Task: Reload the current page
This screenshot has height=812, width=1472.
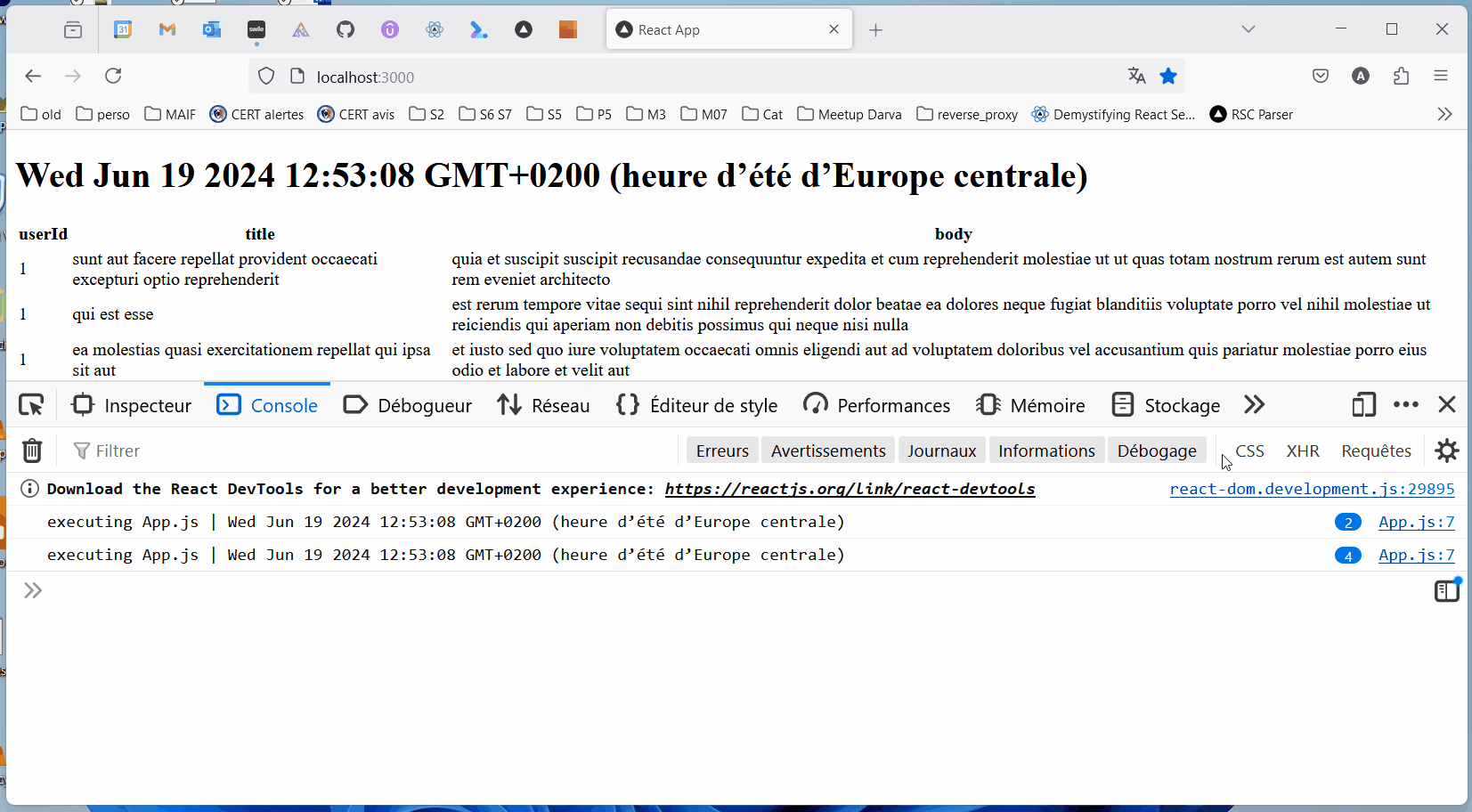Action: pyautogui.click(x=113, y=77)
